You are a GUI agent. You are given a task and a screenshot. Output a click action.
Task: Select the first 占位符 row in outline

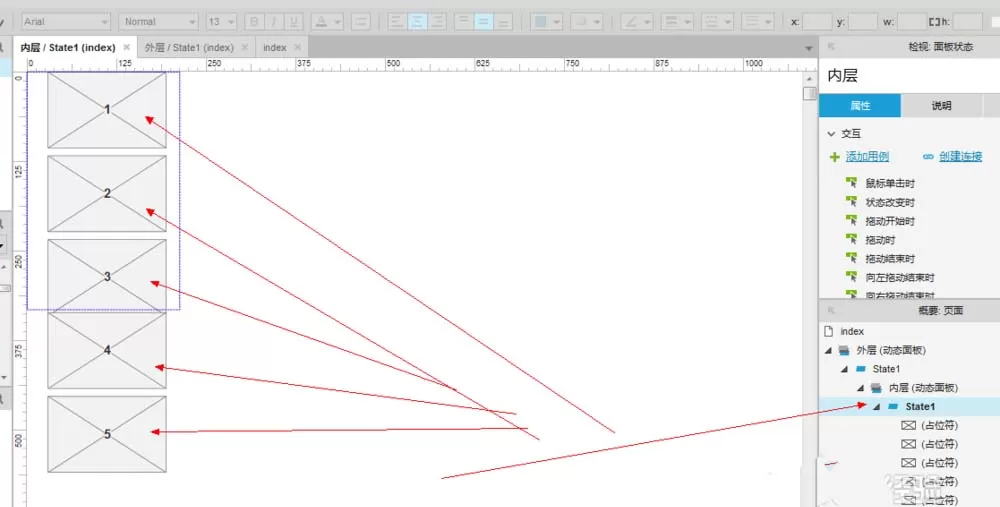click(909, 425)
